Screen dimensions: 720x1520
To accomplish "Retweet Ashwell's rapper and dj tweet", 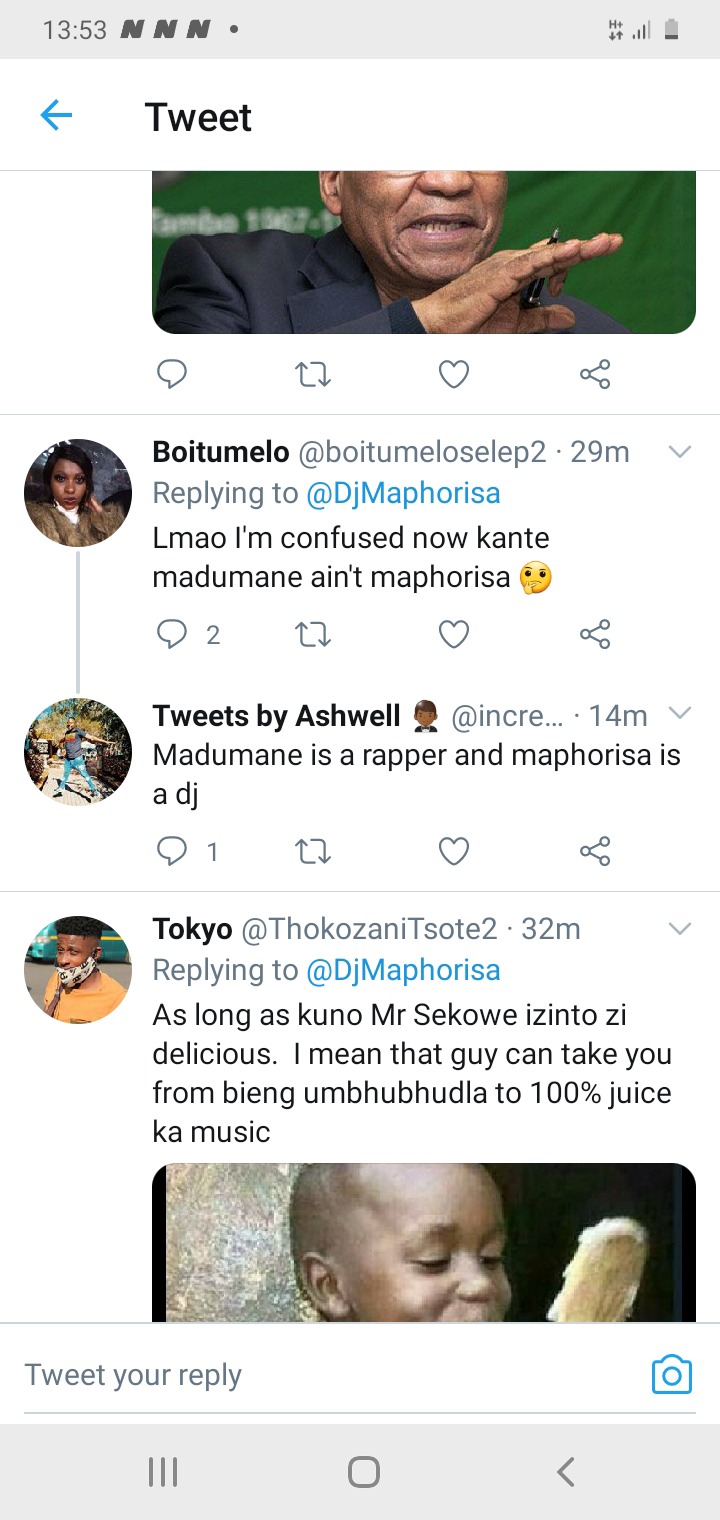I will (313, 851).
